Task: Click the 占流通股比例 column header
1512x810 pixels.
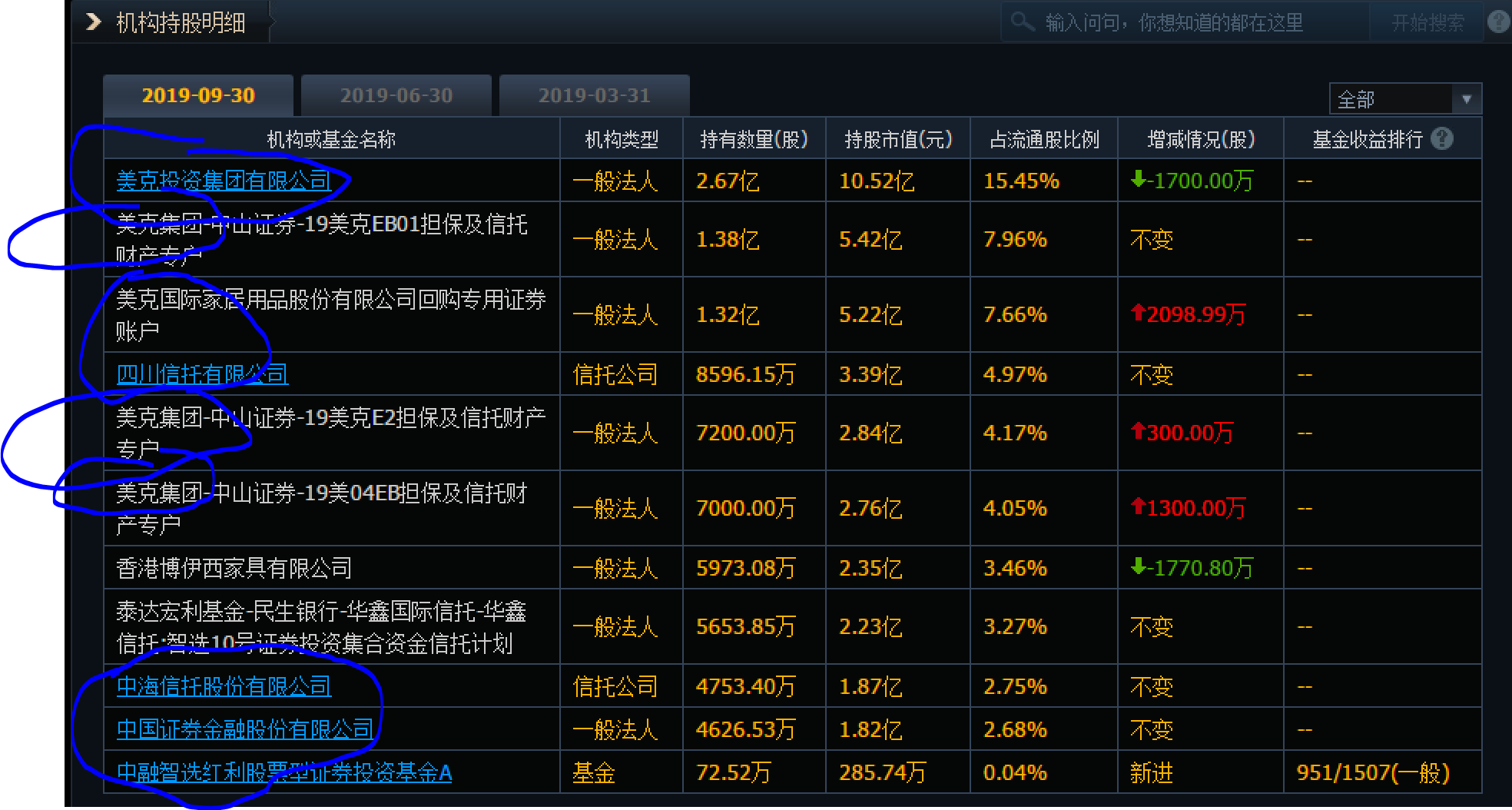Action: (x=1044, y=139)
